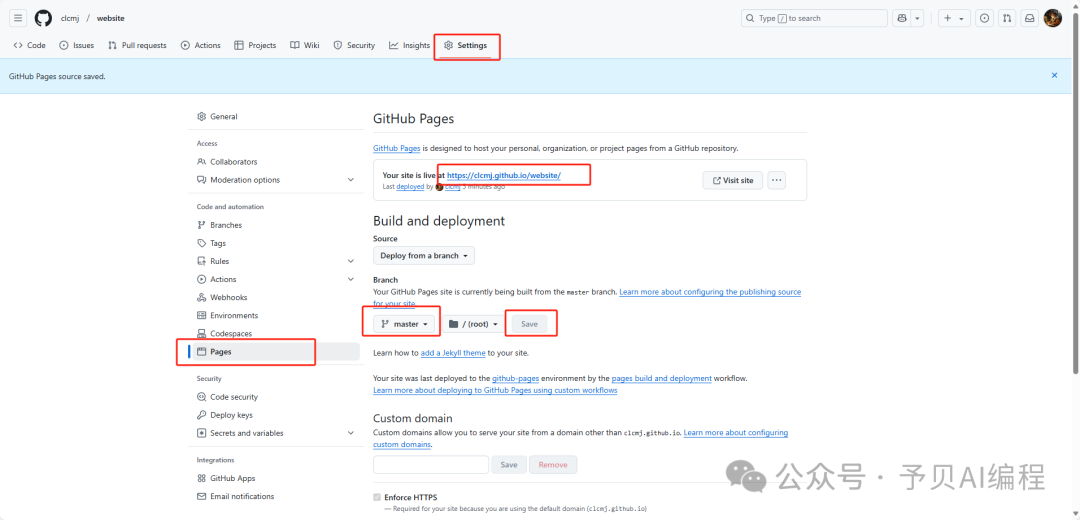This screenshot has width=1080, height=520.
Task: Switch to the Security tab
Action: (354, 45)
